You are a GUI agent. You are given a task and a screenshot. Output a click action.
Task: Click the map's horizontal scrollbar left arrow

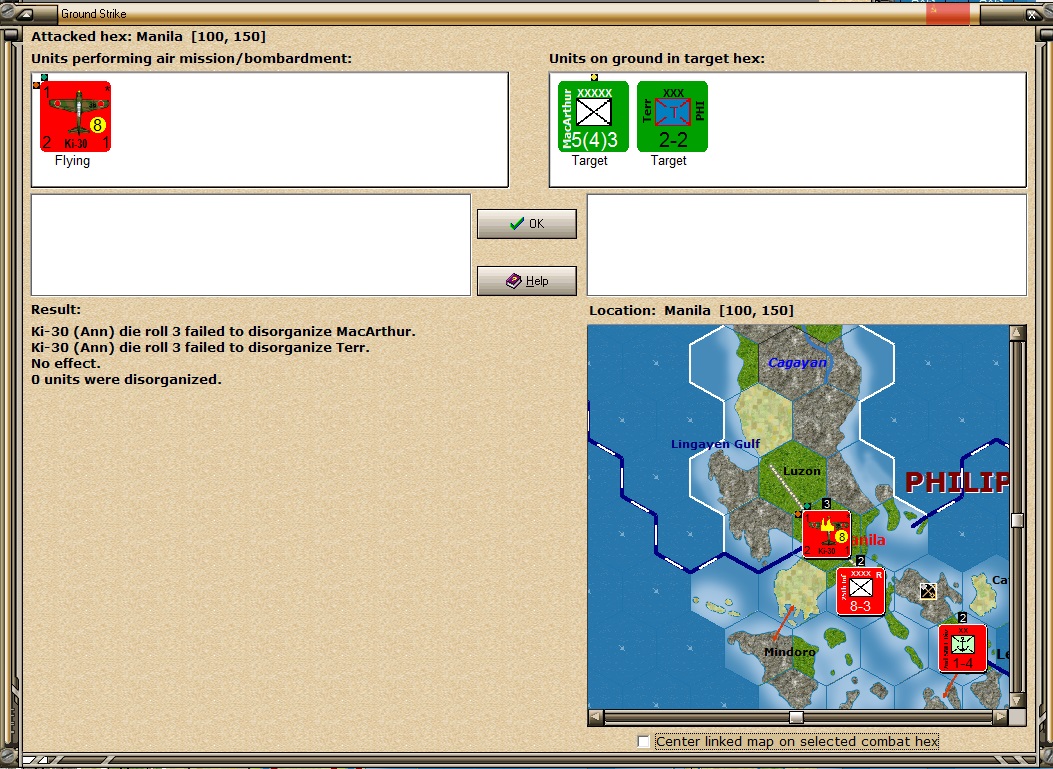pyautogui.click(x=595, y=717)
